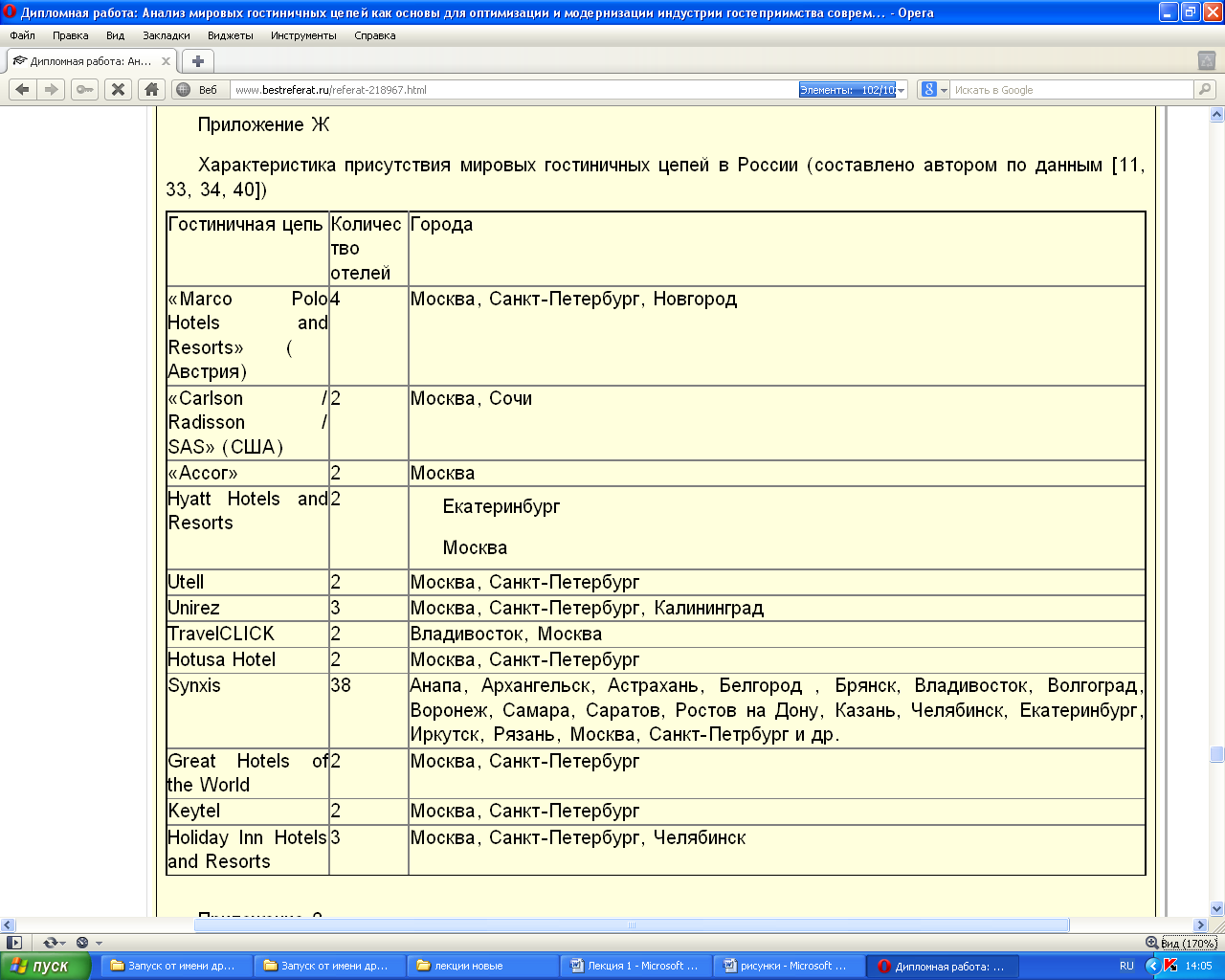Viewport: 1225px width, 980px height.
Task: Click the vertical scrollbar down arrow
Action: (x=1217, y=908)
